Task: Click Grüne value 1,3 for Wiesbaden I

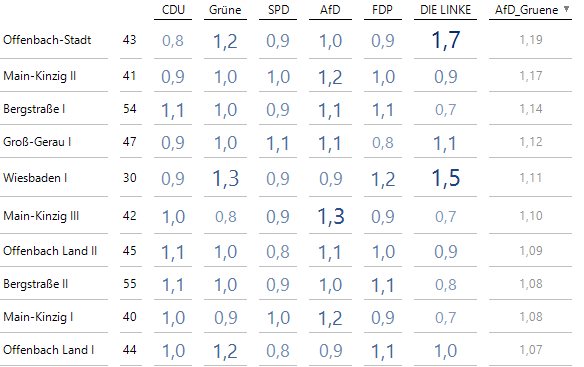Action: click(x=225, y=178)
